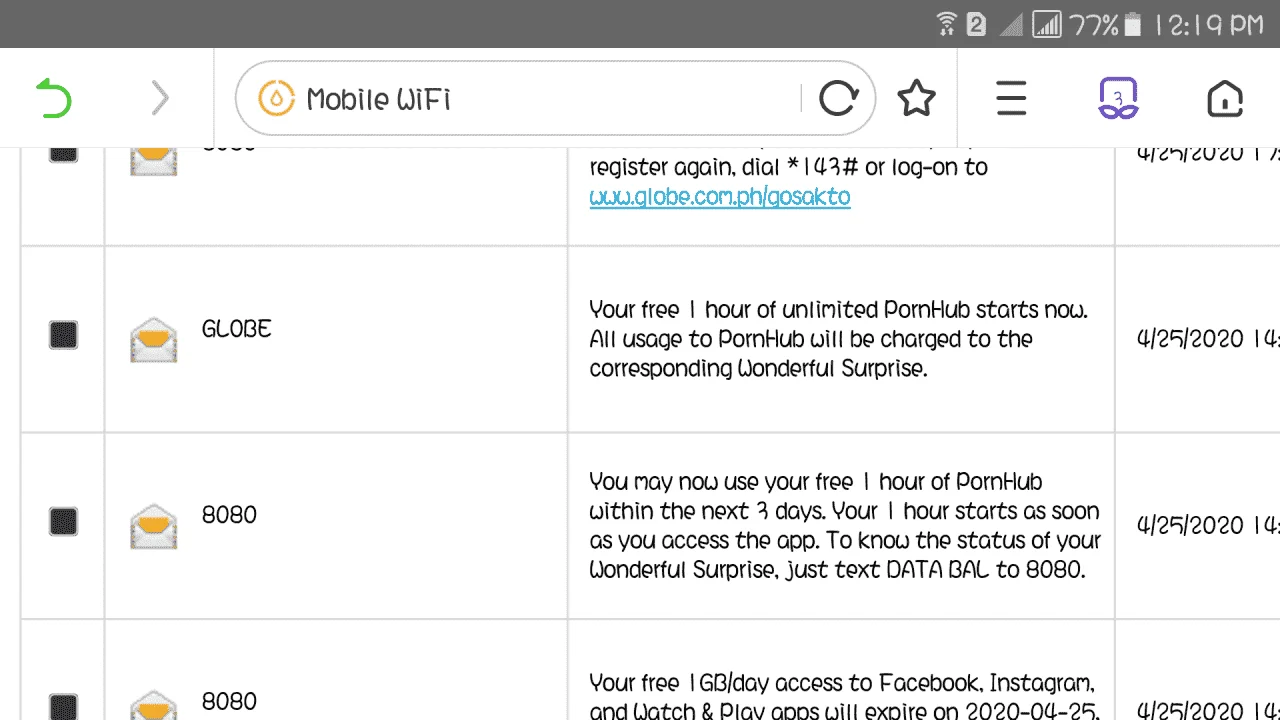The image size is (1280, 720).
Task: Tap the 12:19 PM clock
Action: (1209, 24)
